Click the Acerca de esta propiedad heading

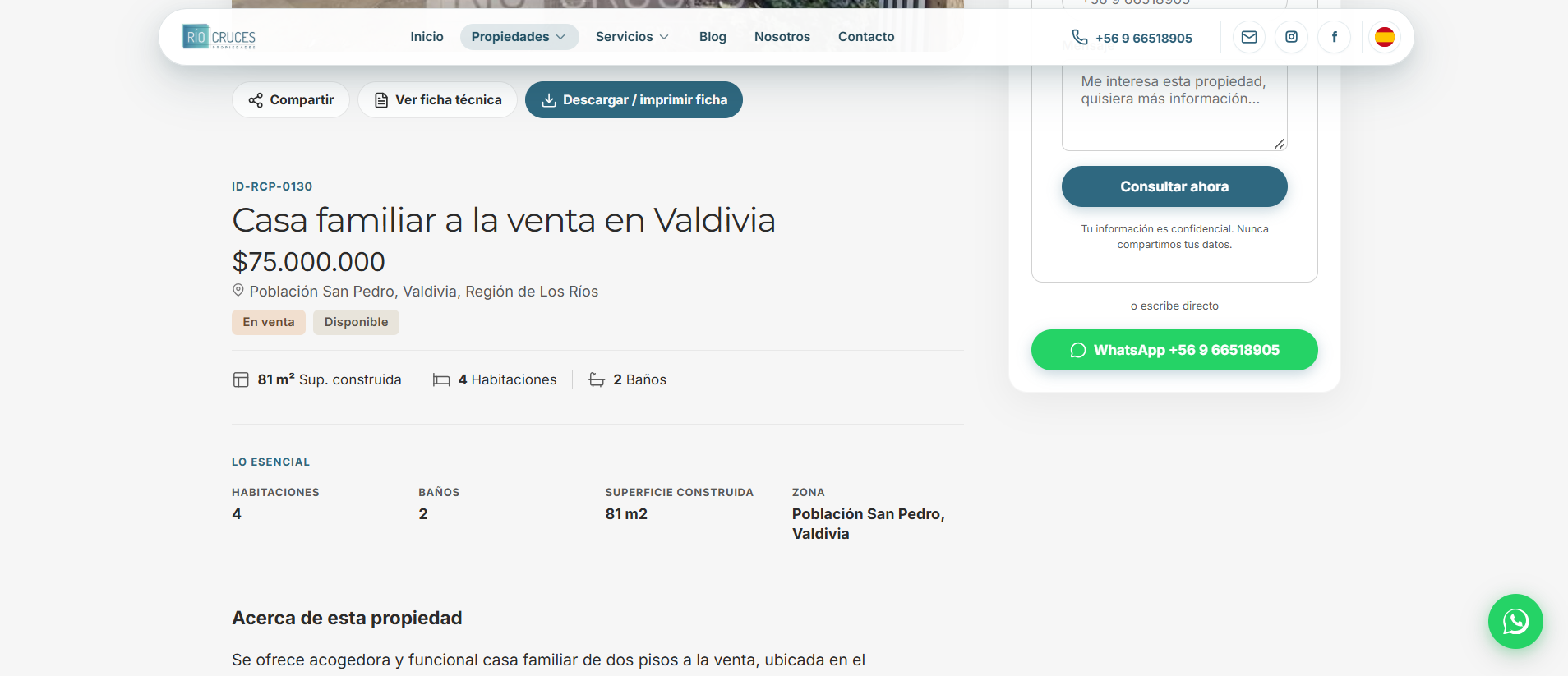click(x=347, y=618)
